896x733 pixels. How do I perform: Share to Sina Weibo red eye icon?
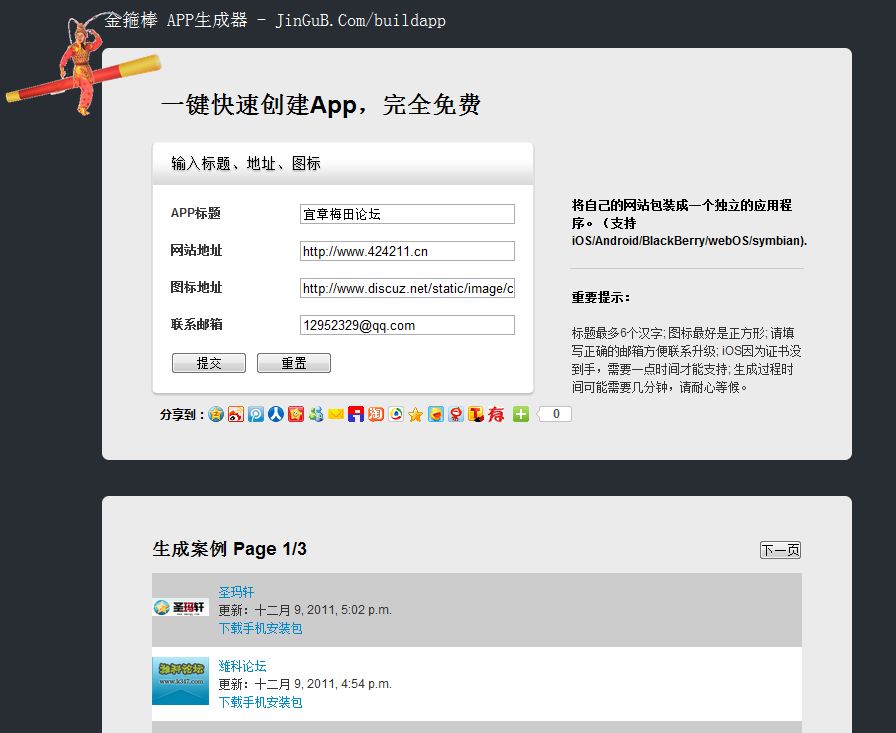pos(236,414)
